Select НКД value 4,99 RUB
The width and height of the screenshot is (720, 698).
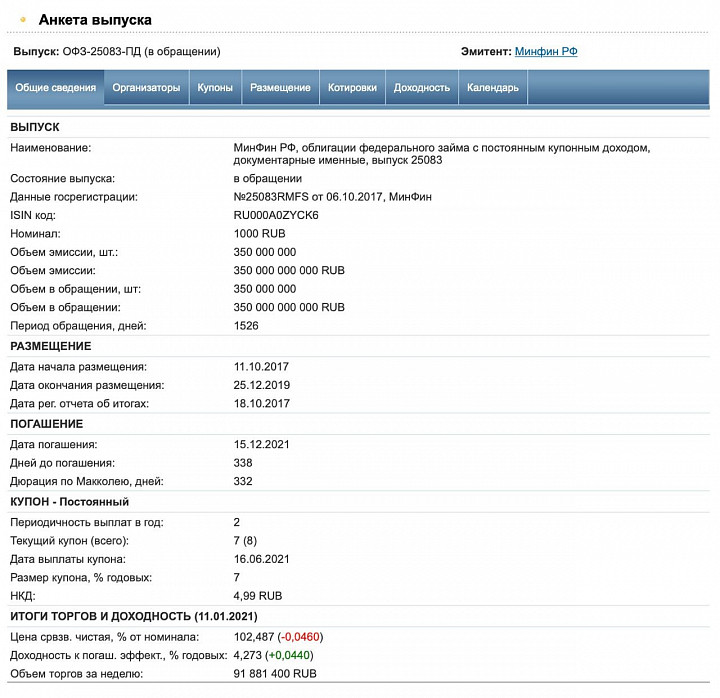point(258,596)
